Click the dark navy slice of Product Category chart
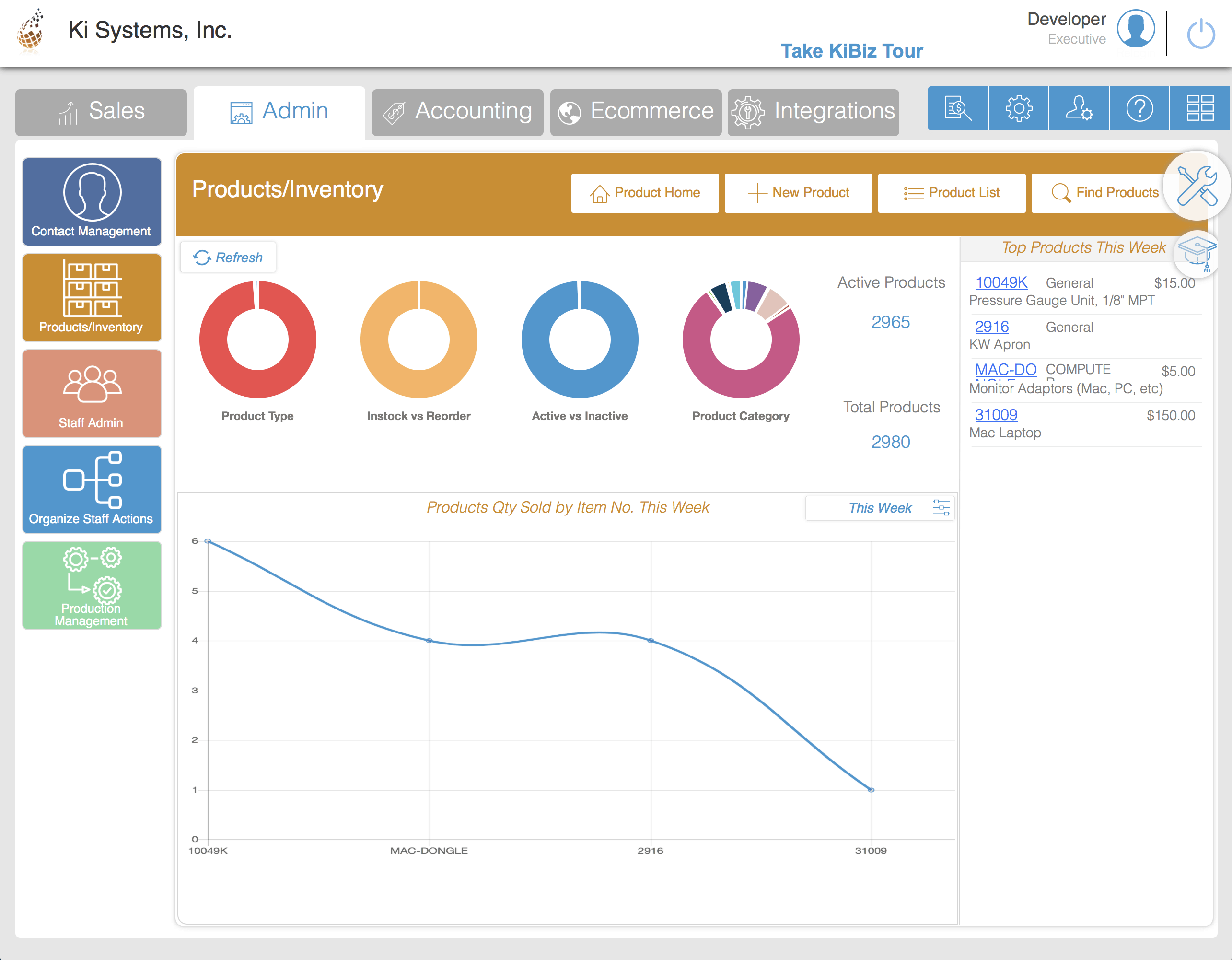This screenshot has height=960, width=1232. [721, 298]
